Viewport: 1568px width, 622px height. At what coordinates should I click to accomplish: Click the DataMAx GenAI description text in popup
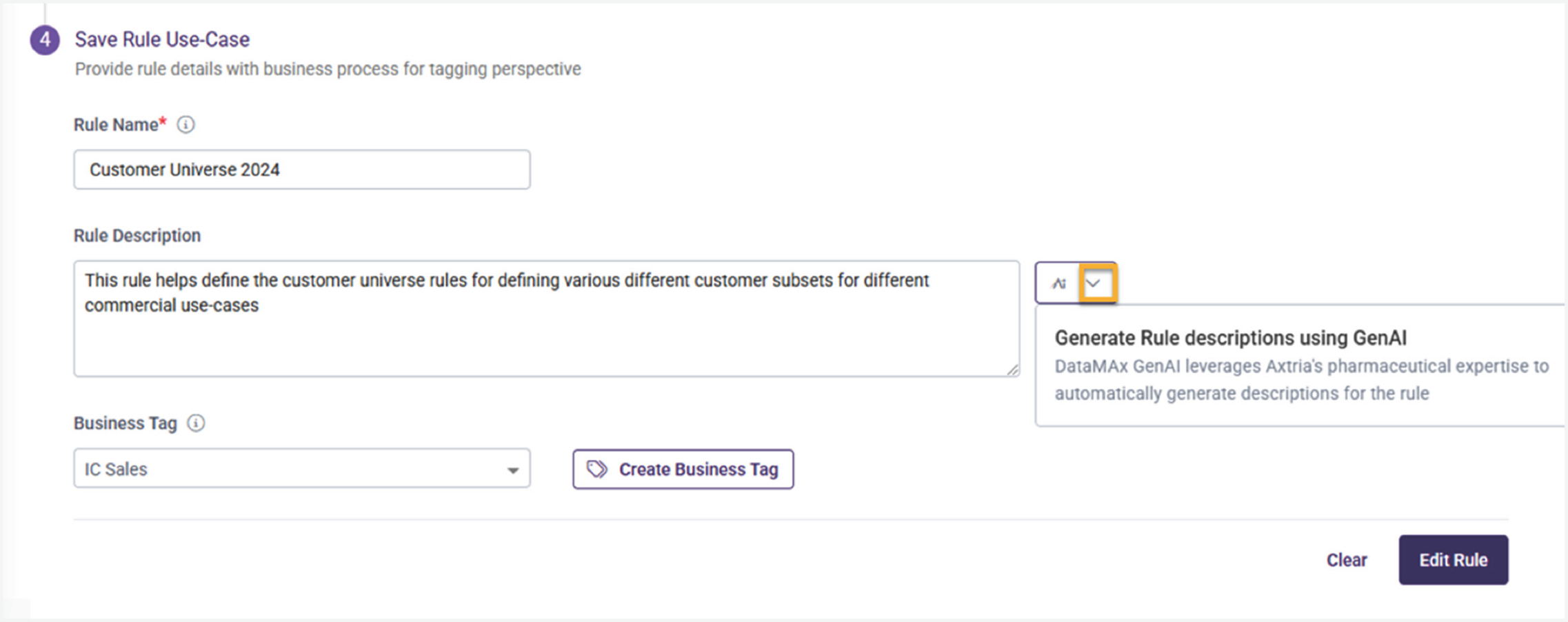(1300, 380)
